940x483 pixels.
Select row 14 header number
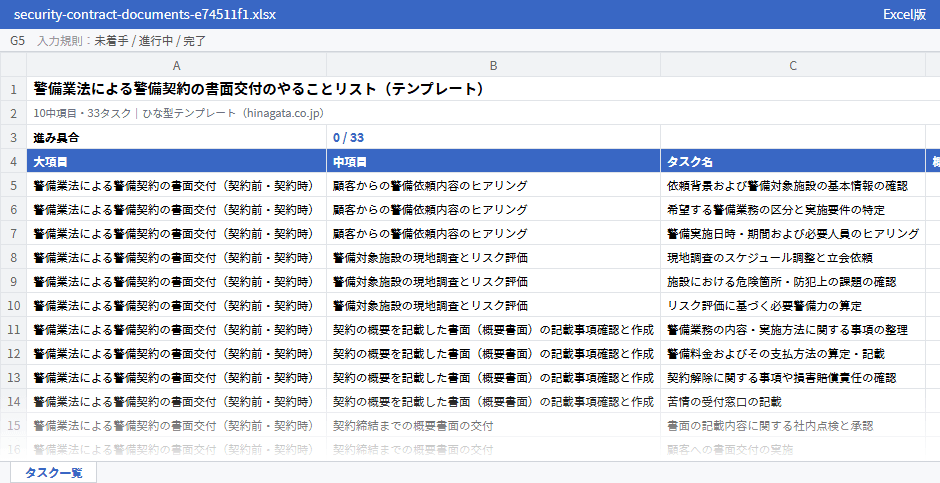(x=13, y=402)
